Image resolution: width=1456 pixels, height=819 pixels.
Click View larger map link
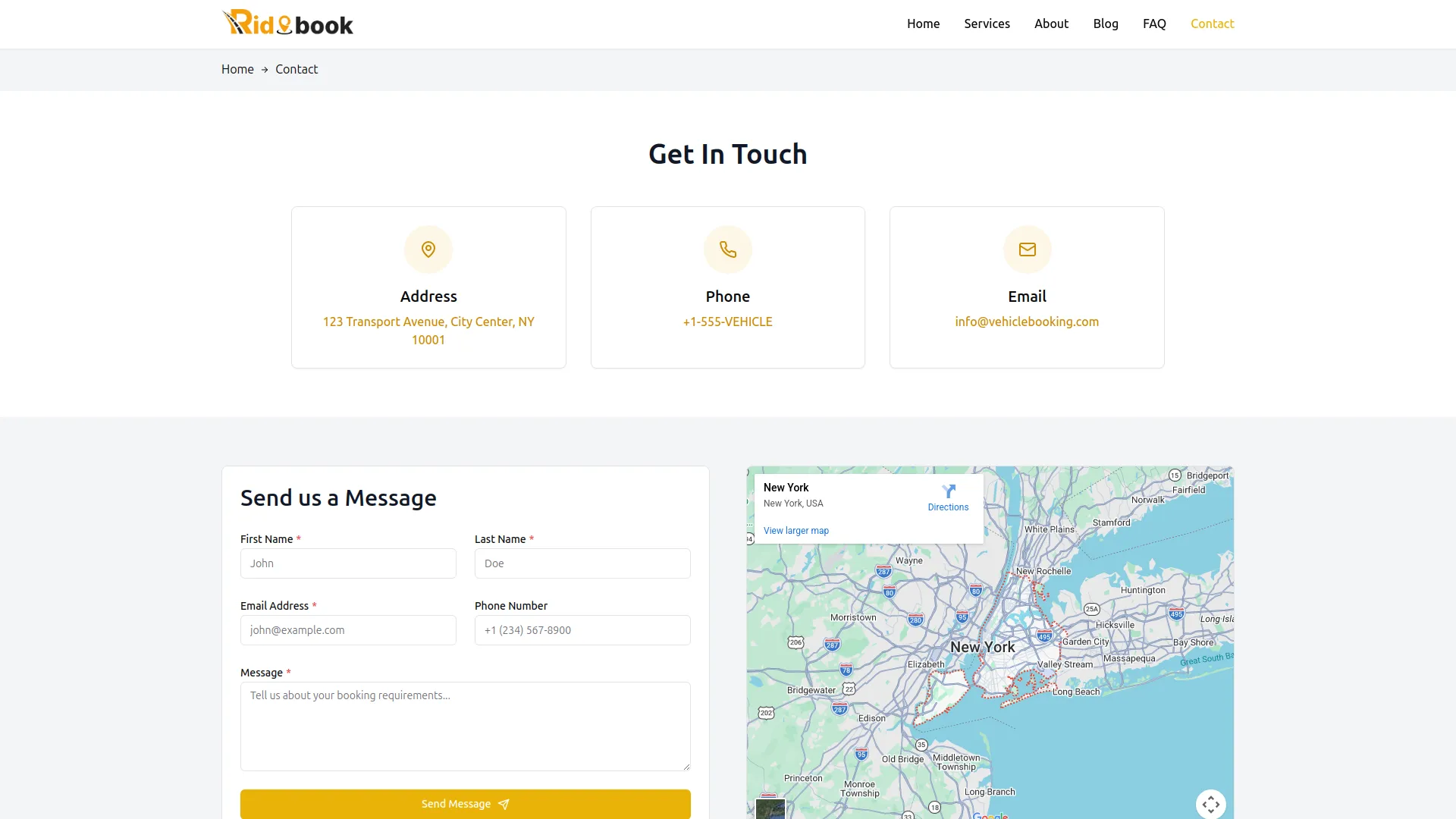(x=796, y=531)
